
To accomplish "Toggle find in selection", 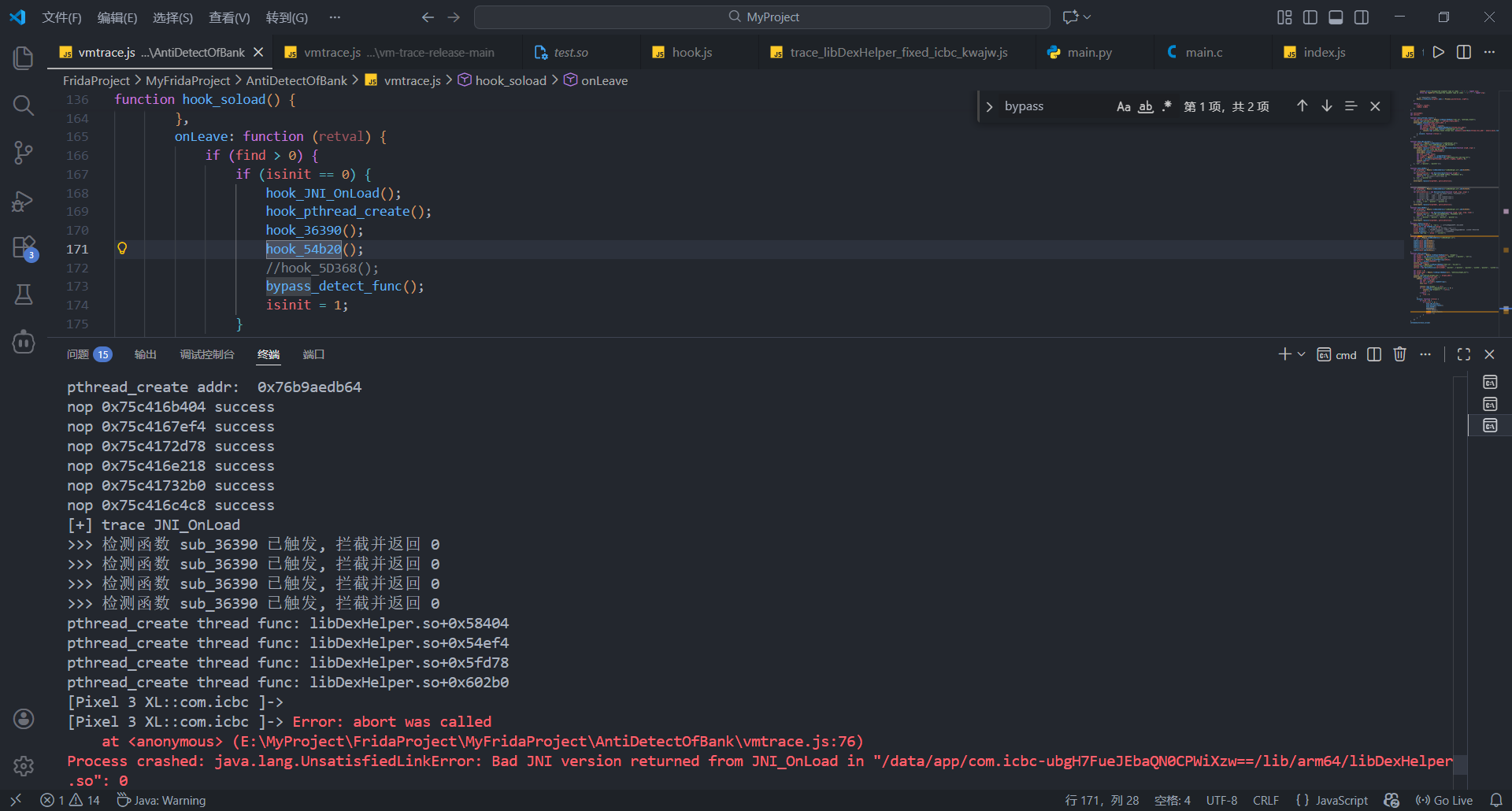I will [1351, 106].
